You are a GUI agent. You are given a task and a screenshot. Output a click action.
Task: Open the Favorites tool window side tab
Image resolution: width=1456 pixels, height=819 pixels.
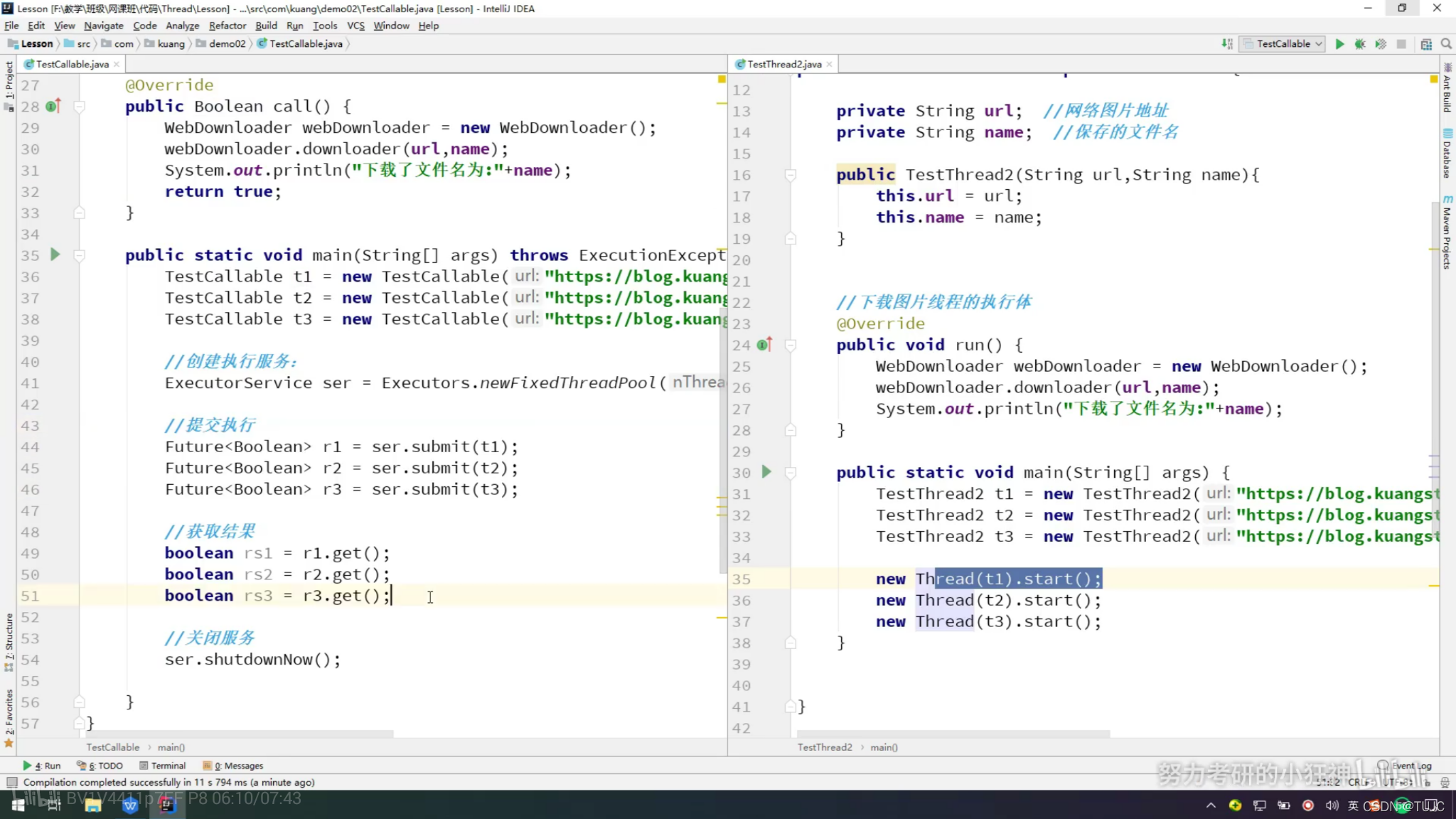[9, 718]
